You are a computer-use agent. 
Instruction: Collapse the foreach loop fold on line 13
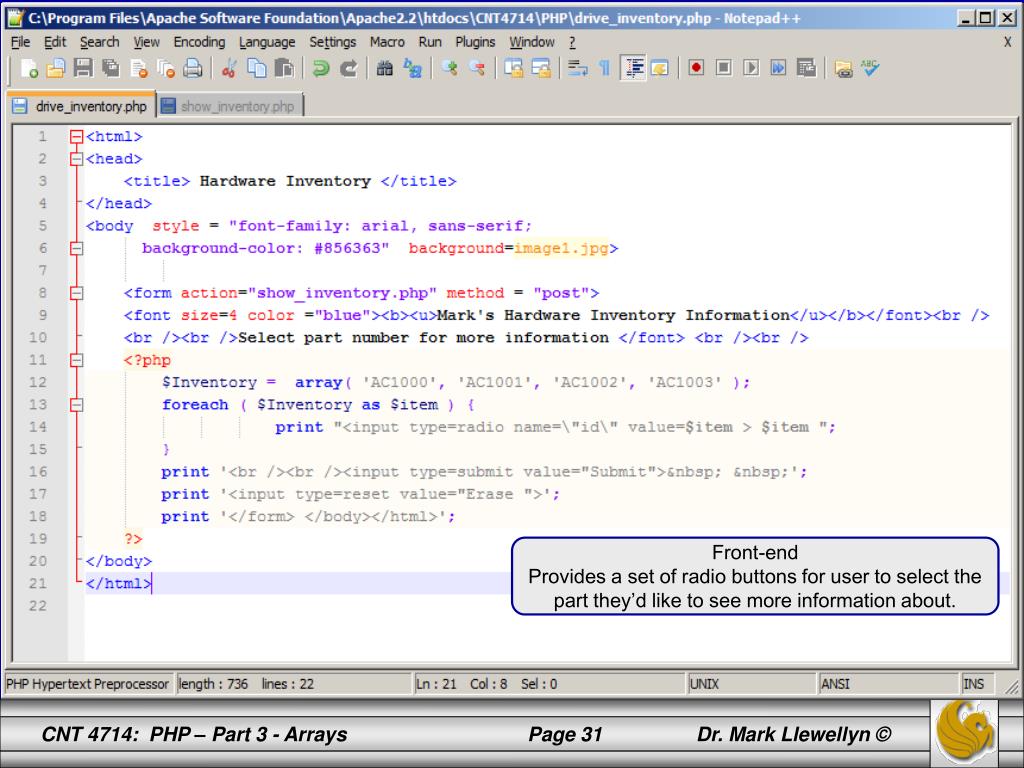tap(75, 405)
